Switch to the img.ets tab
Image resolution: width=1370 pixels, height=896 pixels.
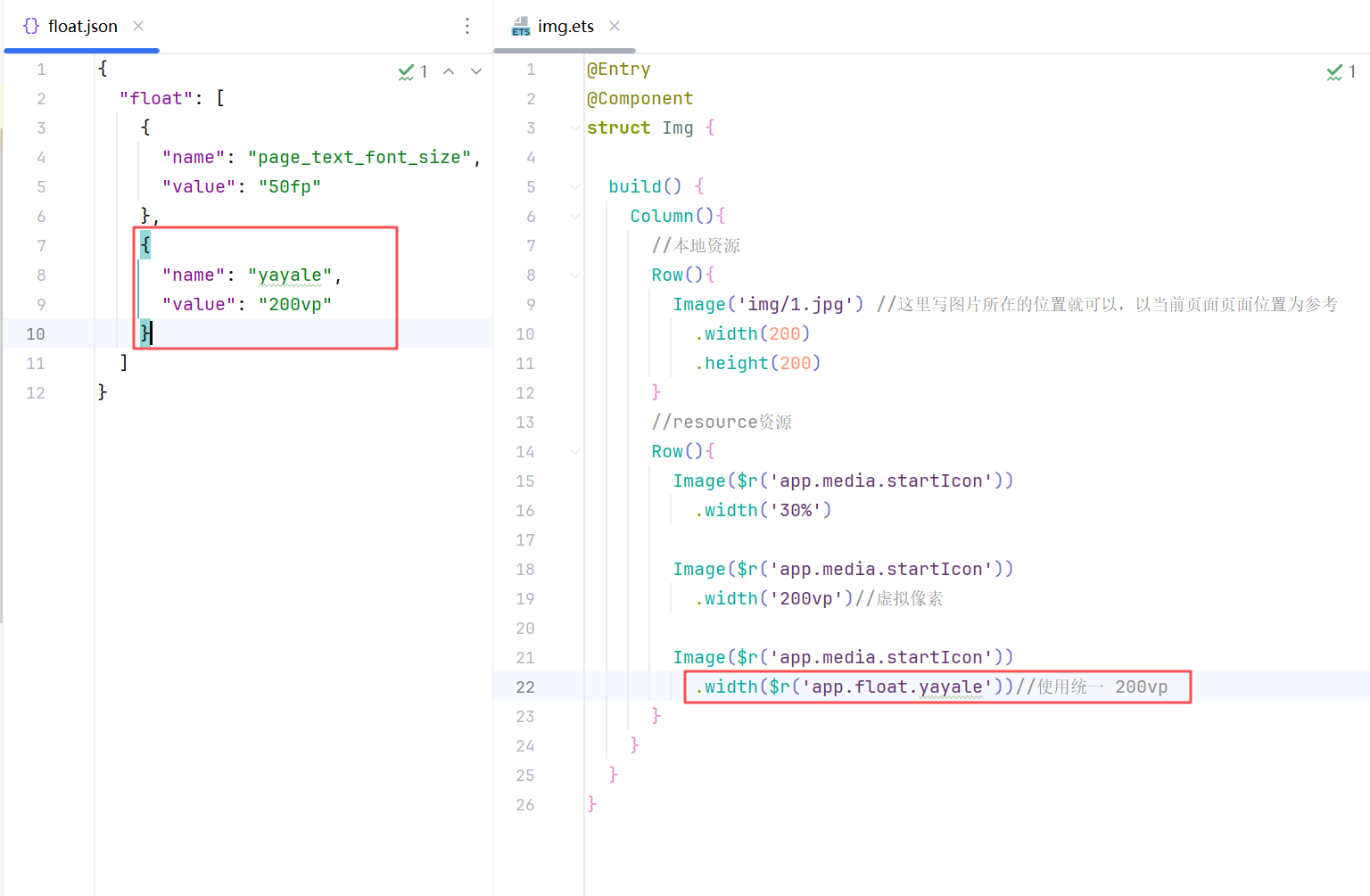(x=565, y=26)
